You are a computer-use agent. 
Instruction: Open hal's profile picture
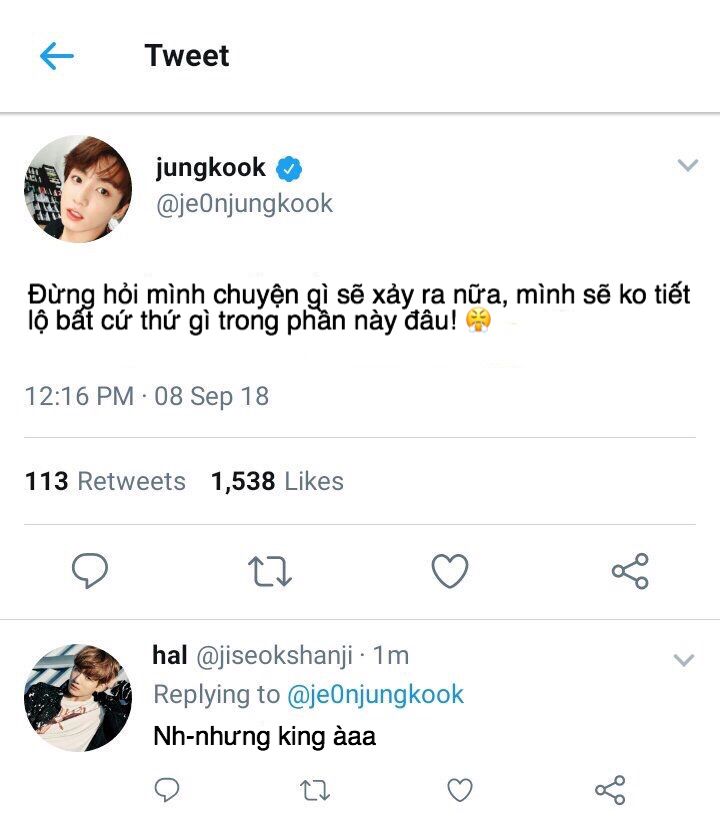[x=78, y=698]
